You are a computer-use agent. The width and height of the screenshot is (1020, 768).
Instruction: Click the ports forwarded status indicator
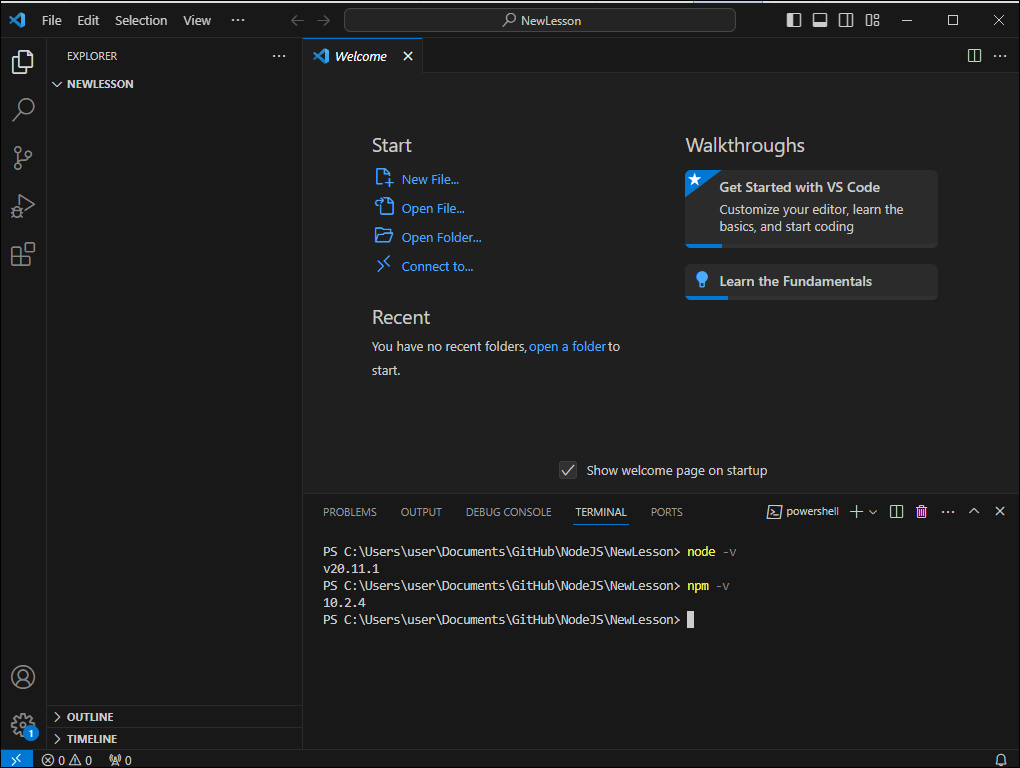click(120, 760)
